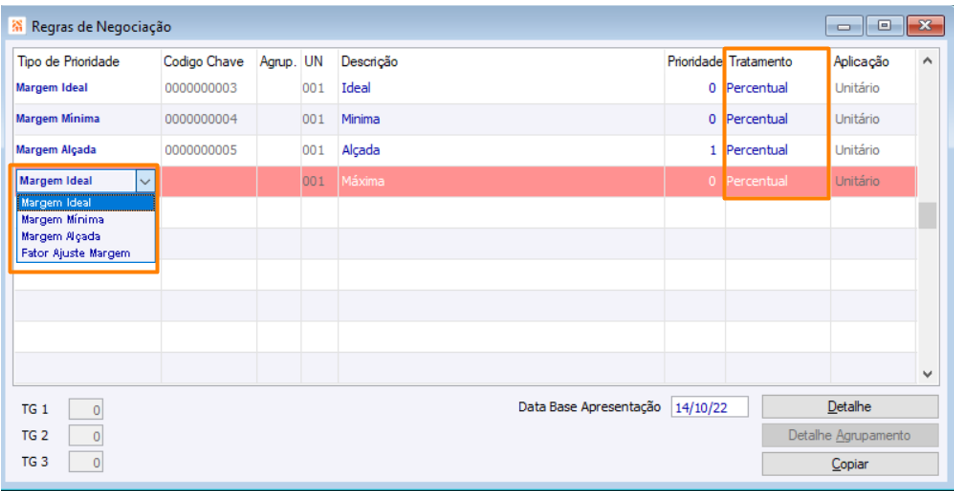Click Unitário in the Máxima row
Image resolution: width=954 pixels, height=491 pixels.
857,181
